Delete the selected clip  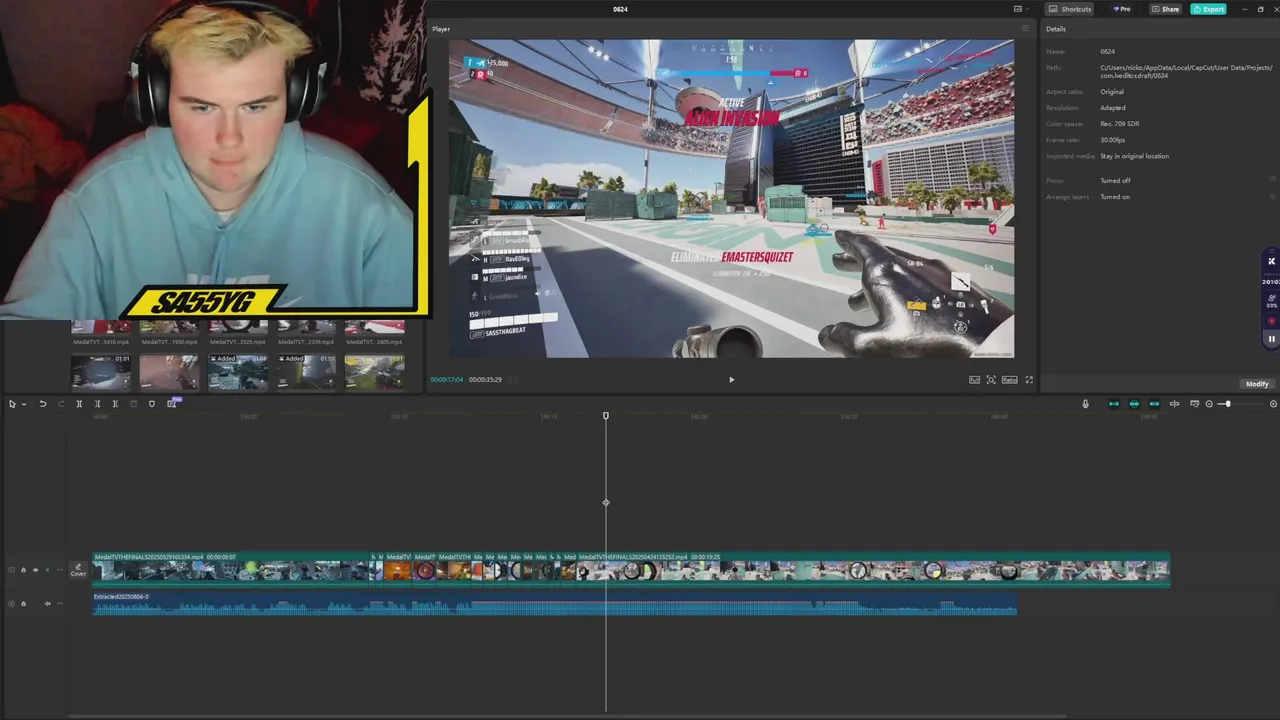tap(133, 404)
